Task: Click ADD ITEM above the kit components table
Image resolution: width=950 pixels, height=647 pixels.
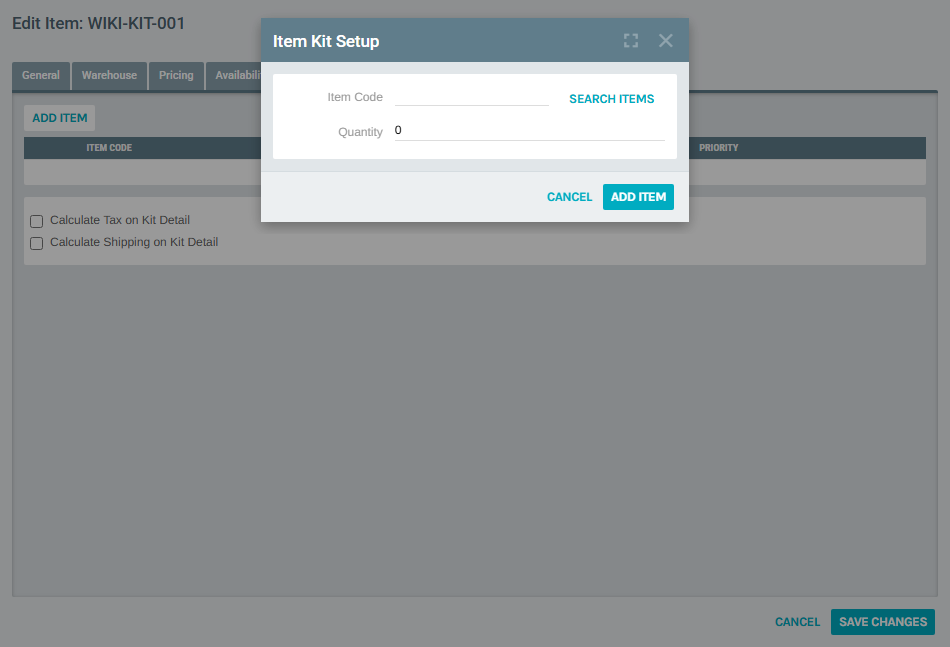Action: (59, 118)
